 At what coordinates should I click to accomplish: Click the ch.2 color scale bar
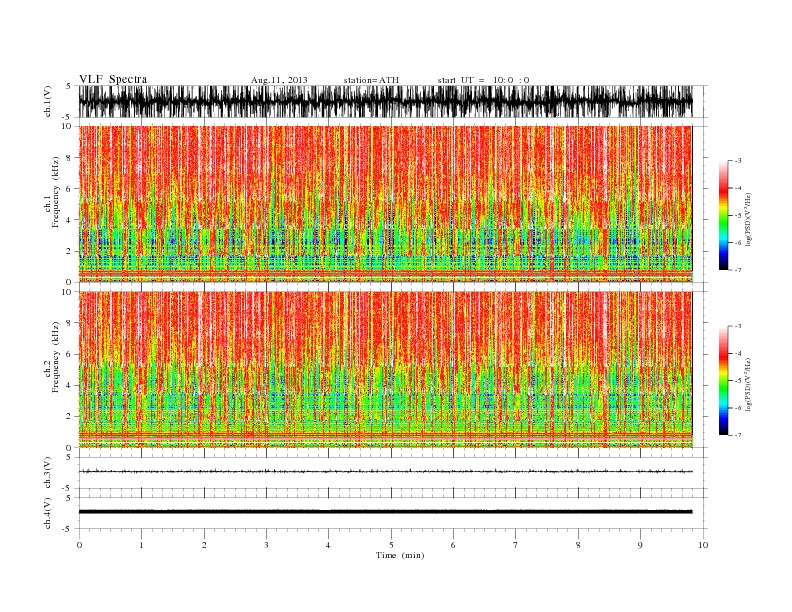pos(723,381)
